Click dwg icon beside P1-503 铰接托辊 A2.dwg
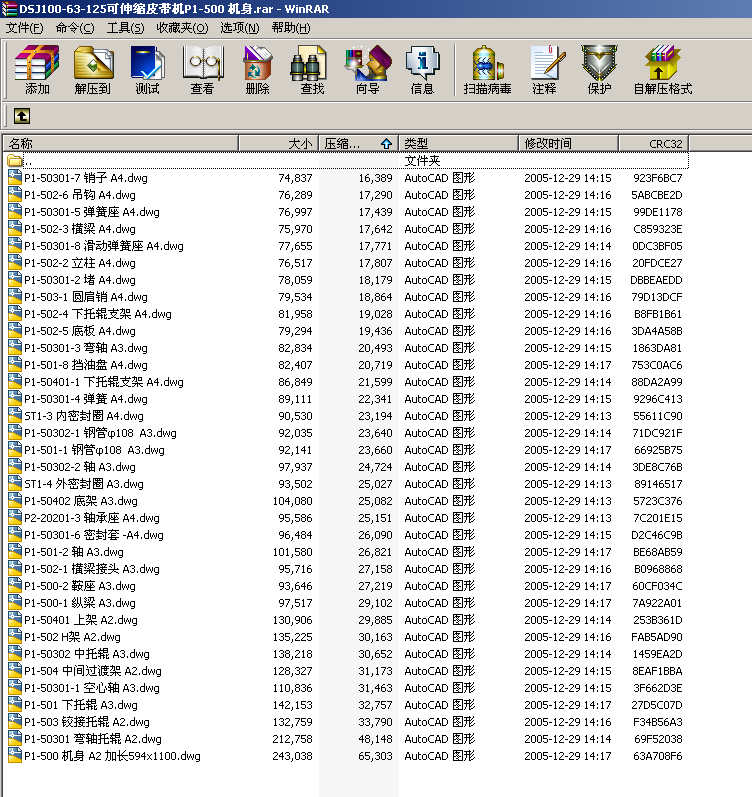Screen dimensions: 752x797 (15, 722)
